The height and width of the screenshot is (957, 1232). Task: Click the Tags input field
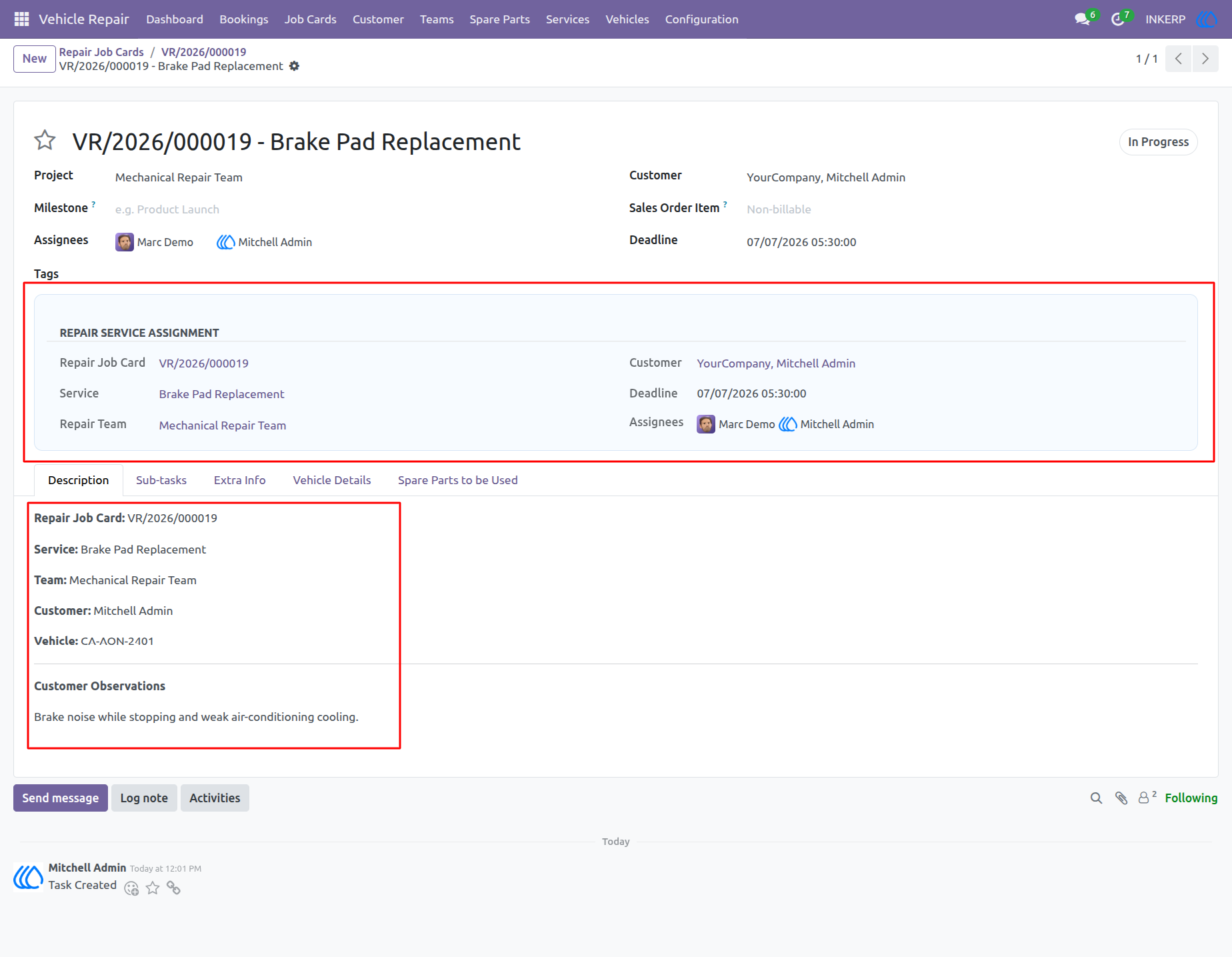[x=360, y=274]
